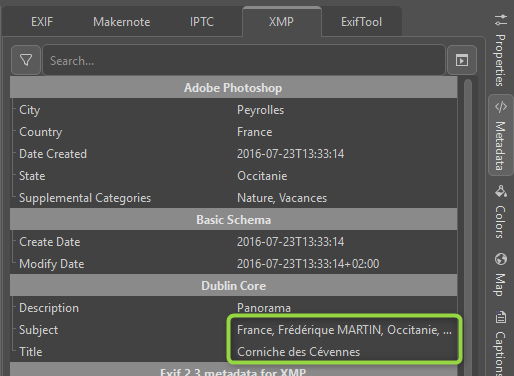Switch to the Makernote tab
The image size is (514, 376).
pyautogui.click(x=122, y=22)
